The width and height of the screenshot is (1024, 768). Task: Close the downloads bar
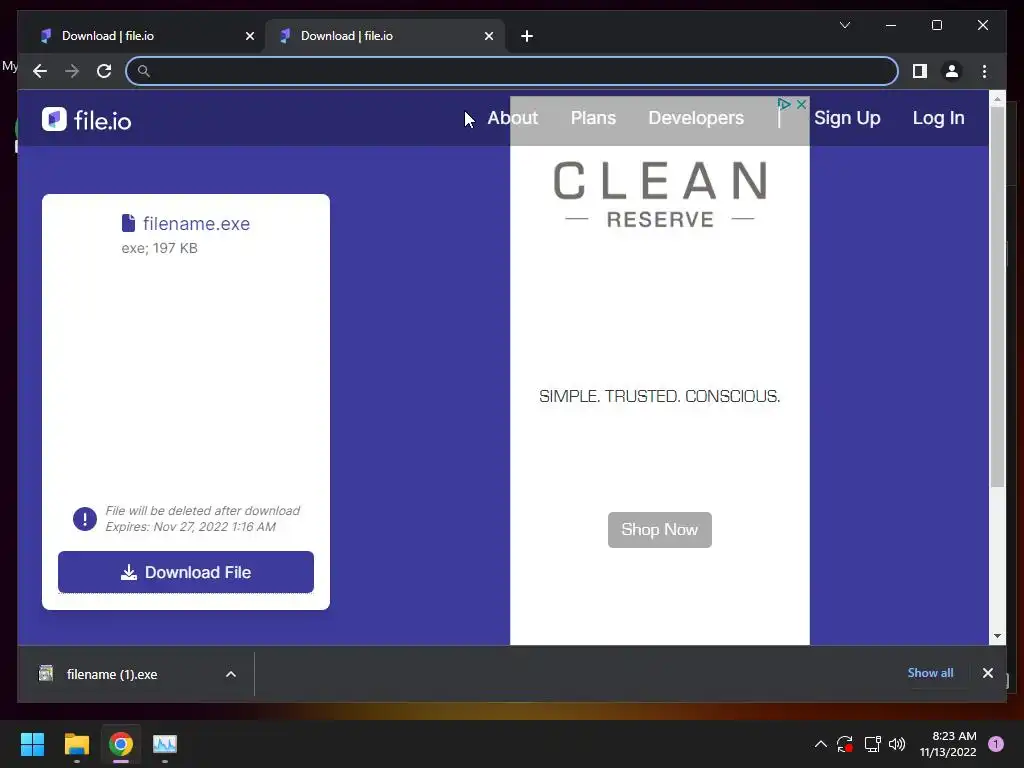coord(987,673)
